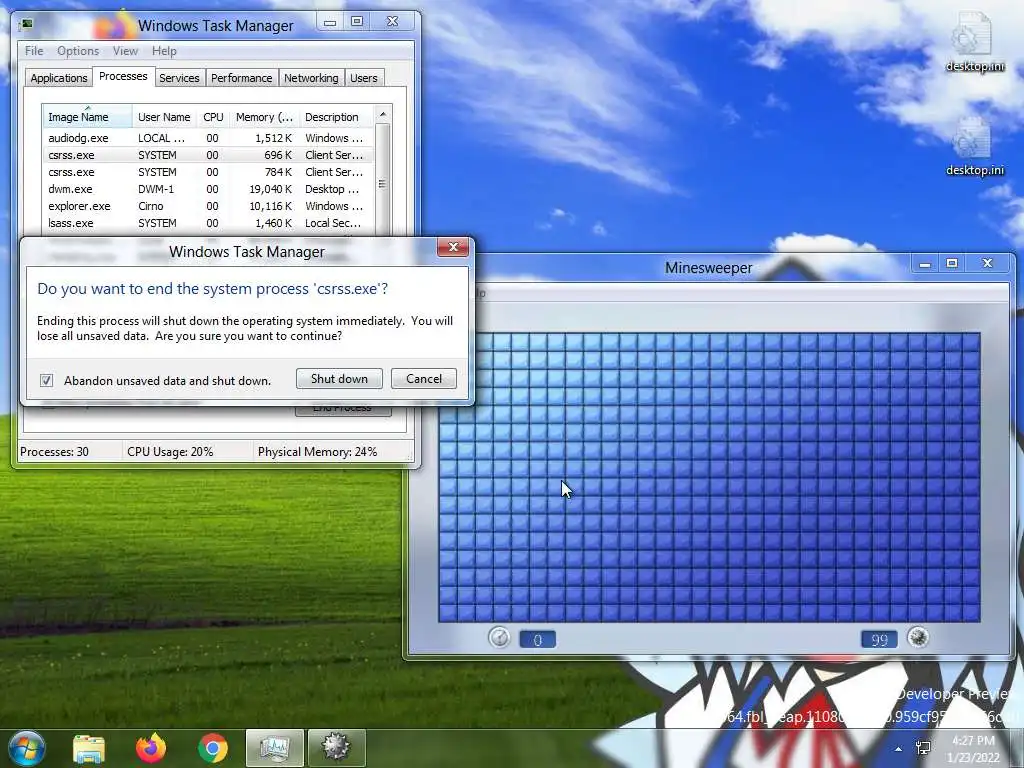Viewport: 1024px width, 768px height.
Task: Toggle Abandon unsaved data and shut down checkbox
Action: click(x=46, y=380)
